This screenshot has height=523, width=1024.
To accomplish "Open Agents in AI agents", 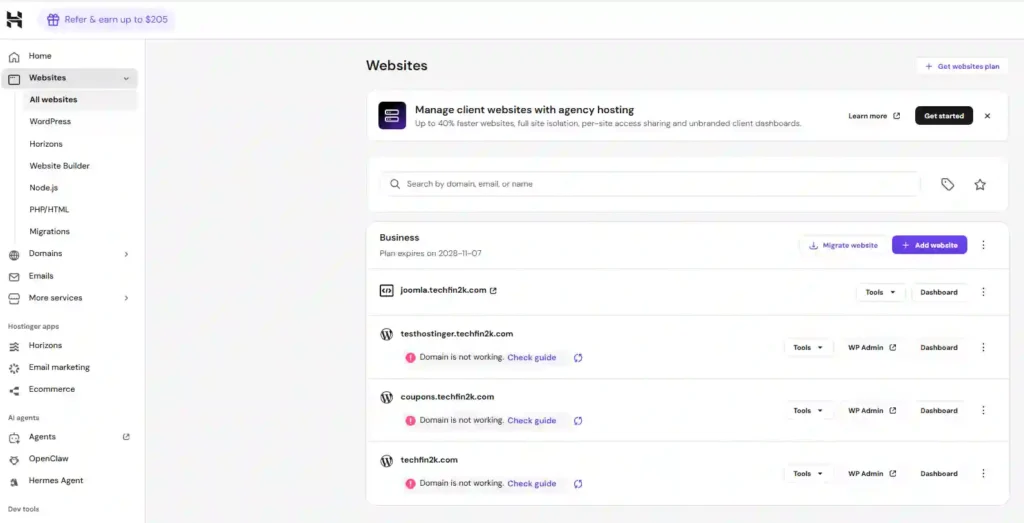I will coord(42,437).
